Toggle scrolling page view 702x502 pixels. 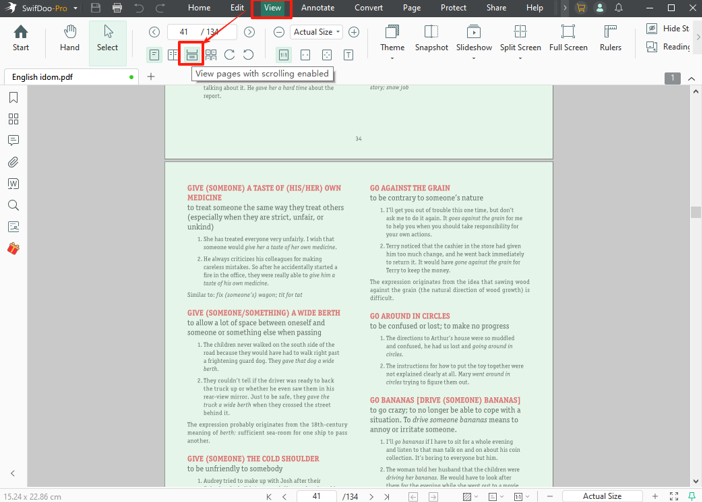pos(192,55)
